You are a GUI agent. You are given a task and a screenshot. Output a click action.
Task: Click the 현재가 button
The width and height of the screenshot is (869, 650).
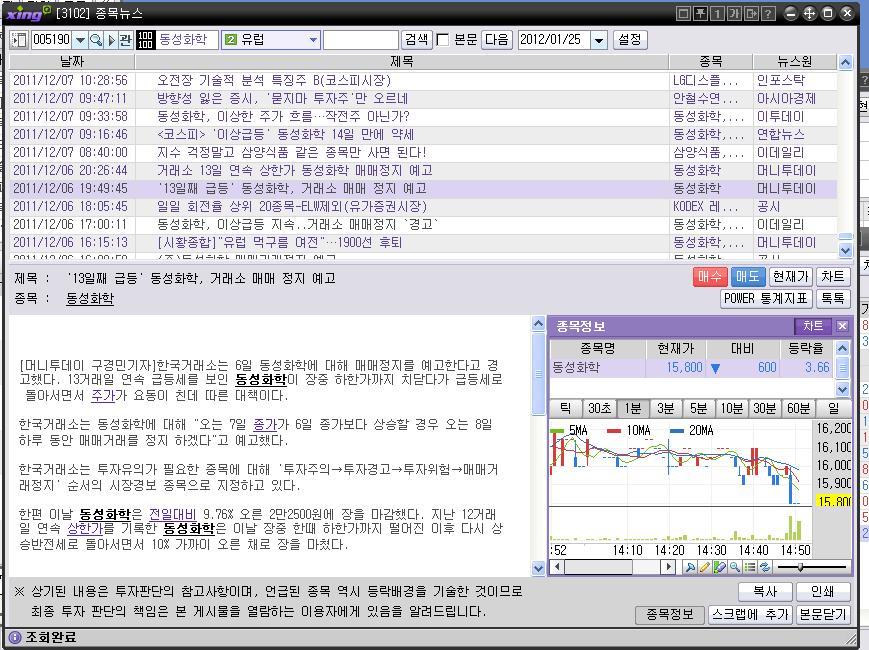pyautogui.click(x=790, y=276)
